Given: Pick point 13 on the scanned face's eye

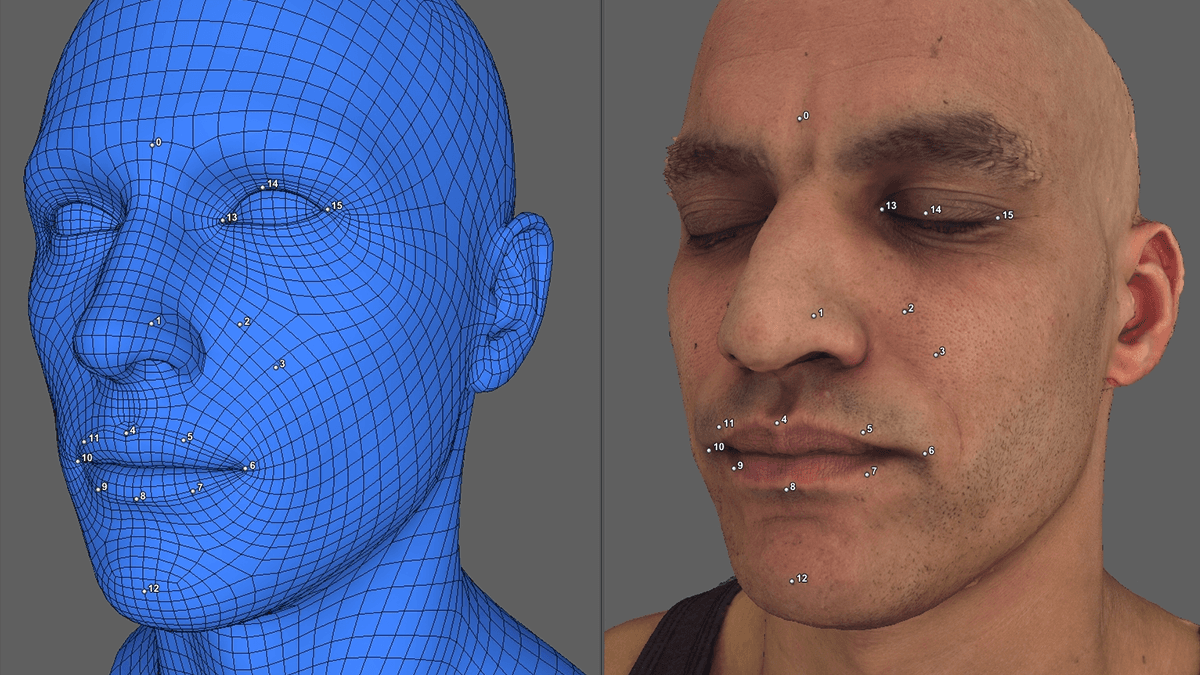Looking at the screenshot, I should (882, 209).
